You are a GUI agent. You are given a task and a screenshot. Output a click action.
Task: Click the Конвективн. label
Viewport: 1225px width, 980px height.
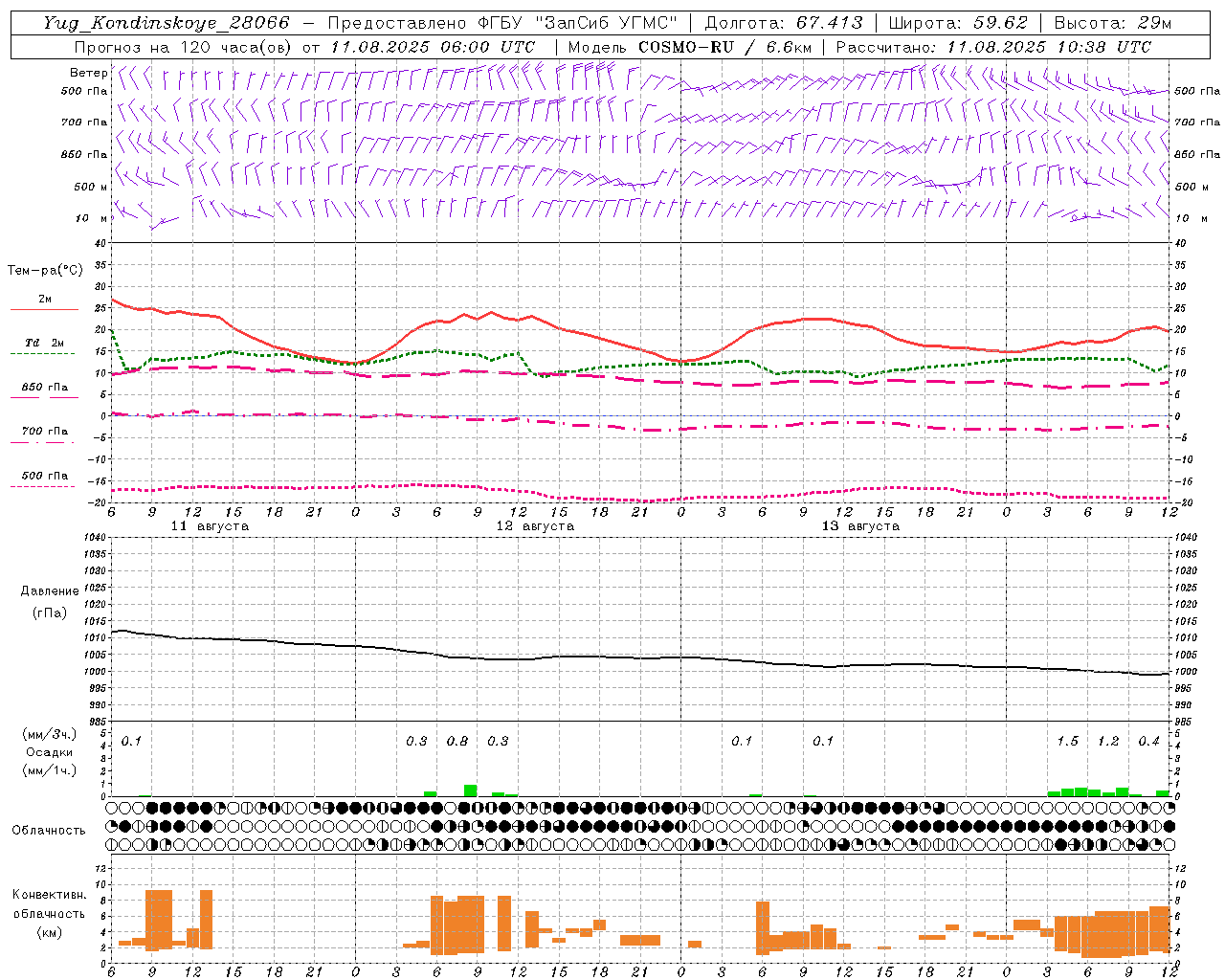click(x=49, y=895)
